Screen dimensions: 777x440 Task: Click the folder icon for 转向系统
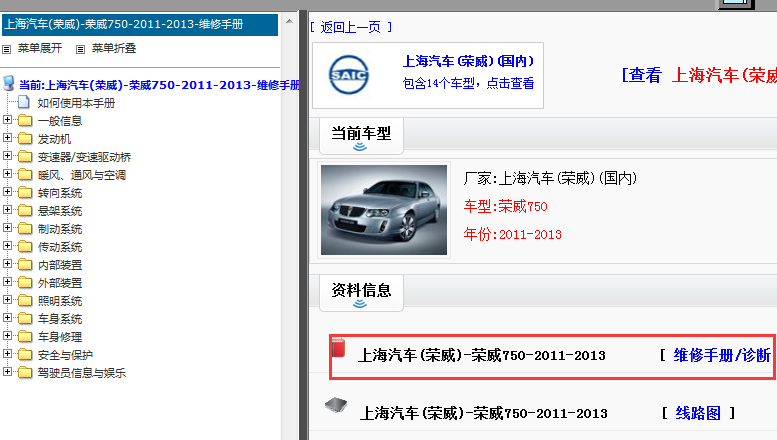coord(25,193)
